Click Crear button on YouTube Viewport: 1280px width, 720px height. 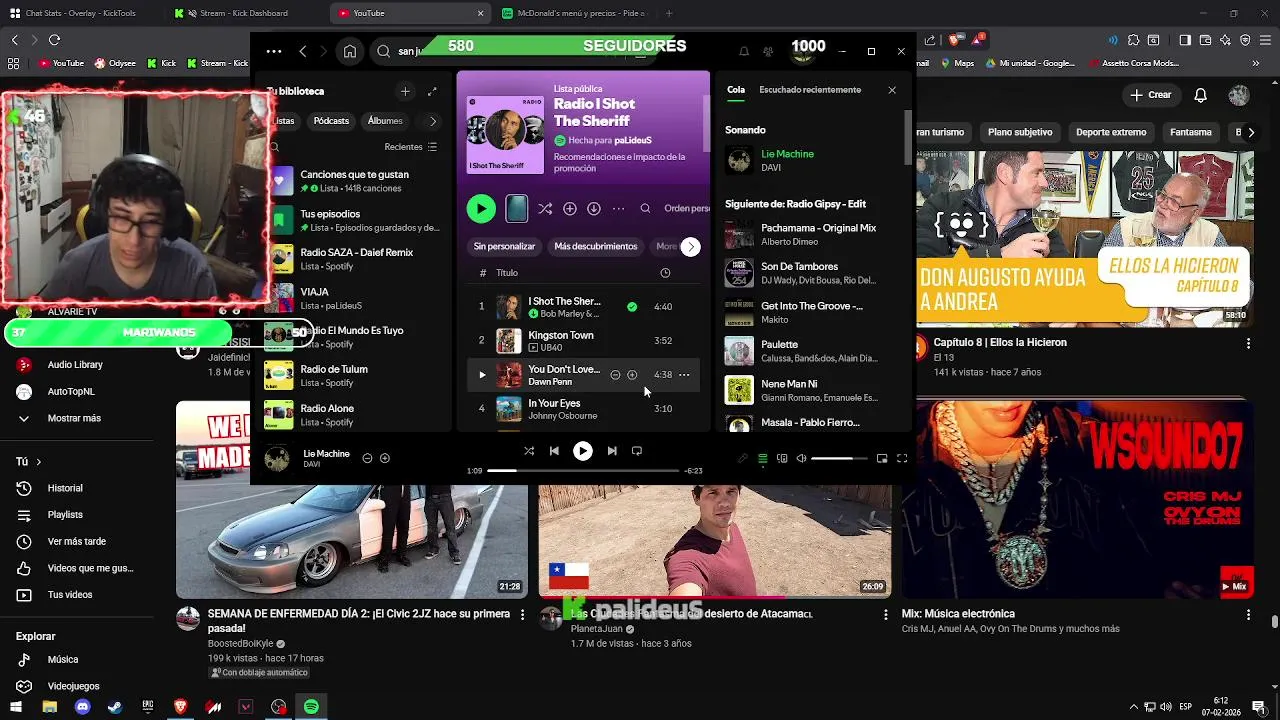coord(1151,95)
